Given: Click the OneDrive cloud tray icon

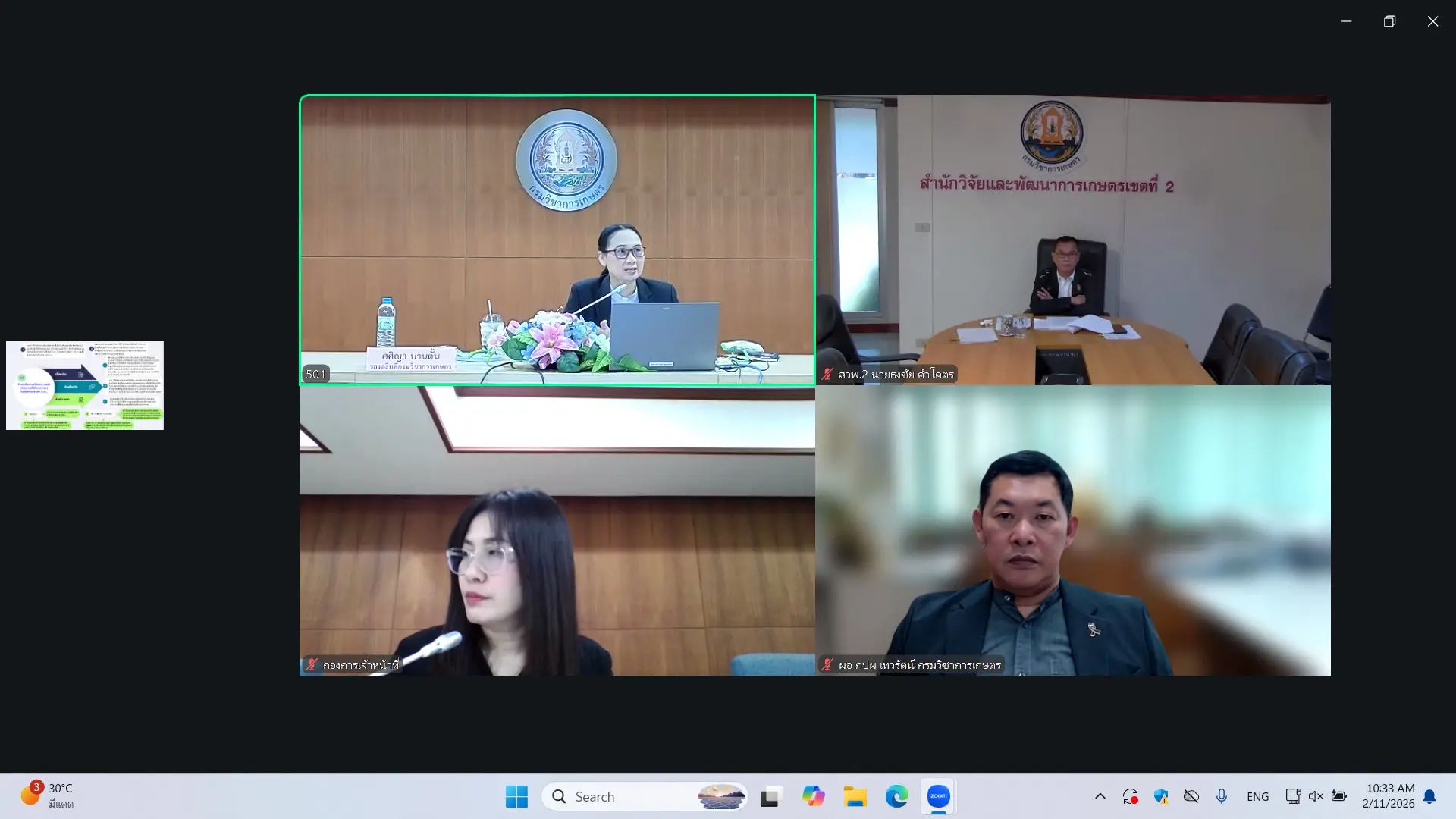Looking at the screenshot, I should coord(1191,796).
